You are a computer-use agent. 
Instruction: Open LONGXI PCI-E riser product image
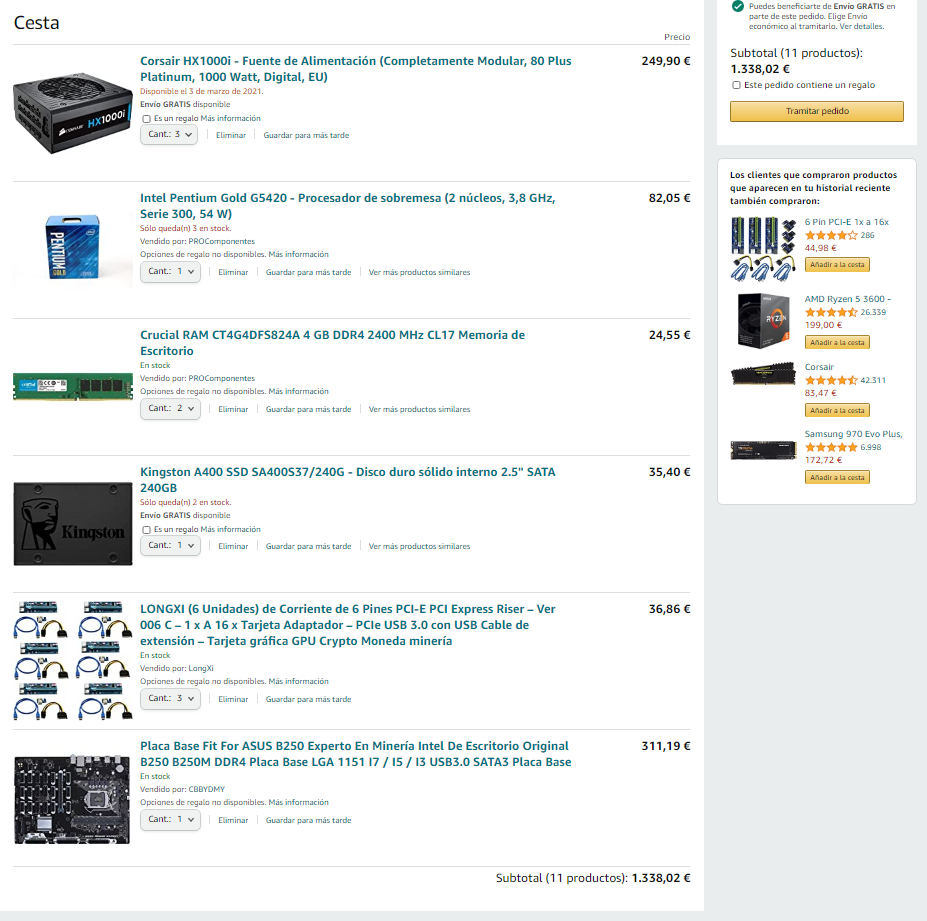(x=73, y=660)
